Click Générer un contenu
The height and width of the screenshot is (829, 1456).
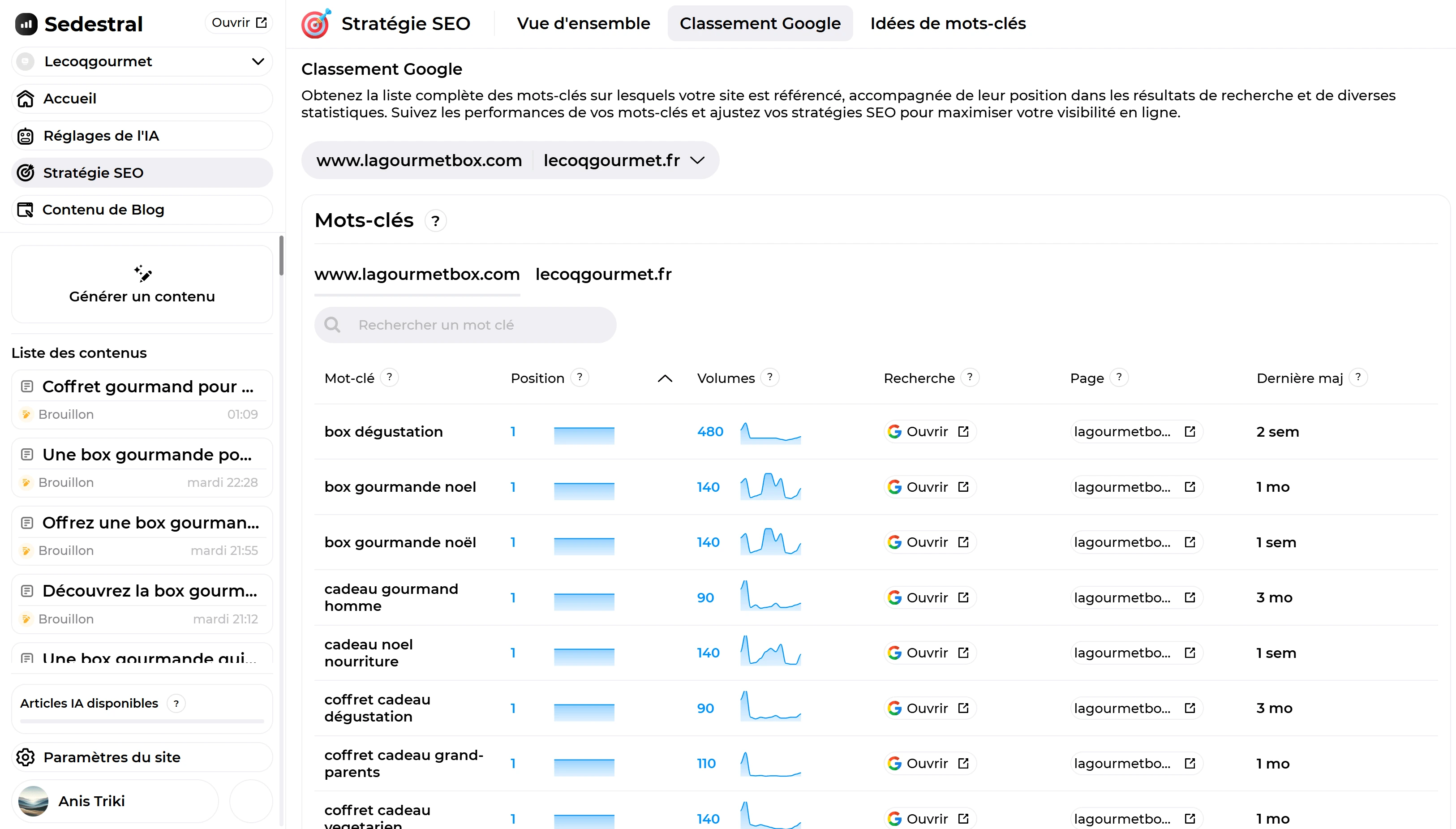142,284
